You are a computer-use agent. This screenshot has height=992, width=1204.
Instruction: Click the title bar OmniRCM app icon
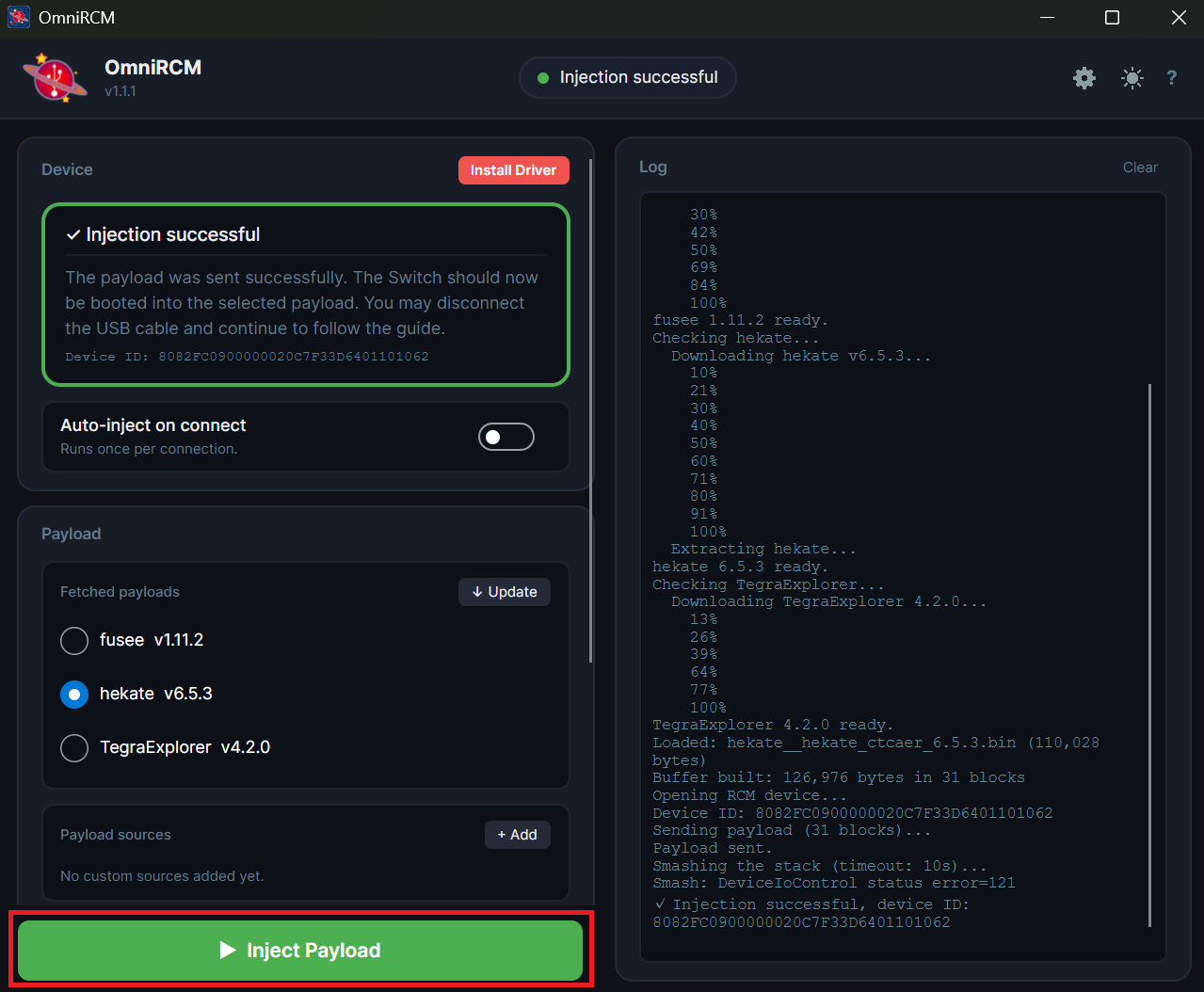[x=19, y=18]
